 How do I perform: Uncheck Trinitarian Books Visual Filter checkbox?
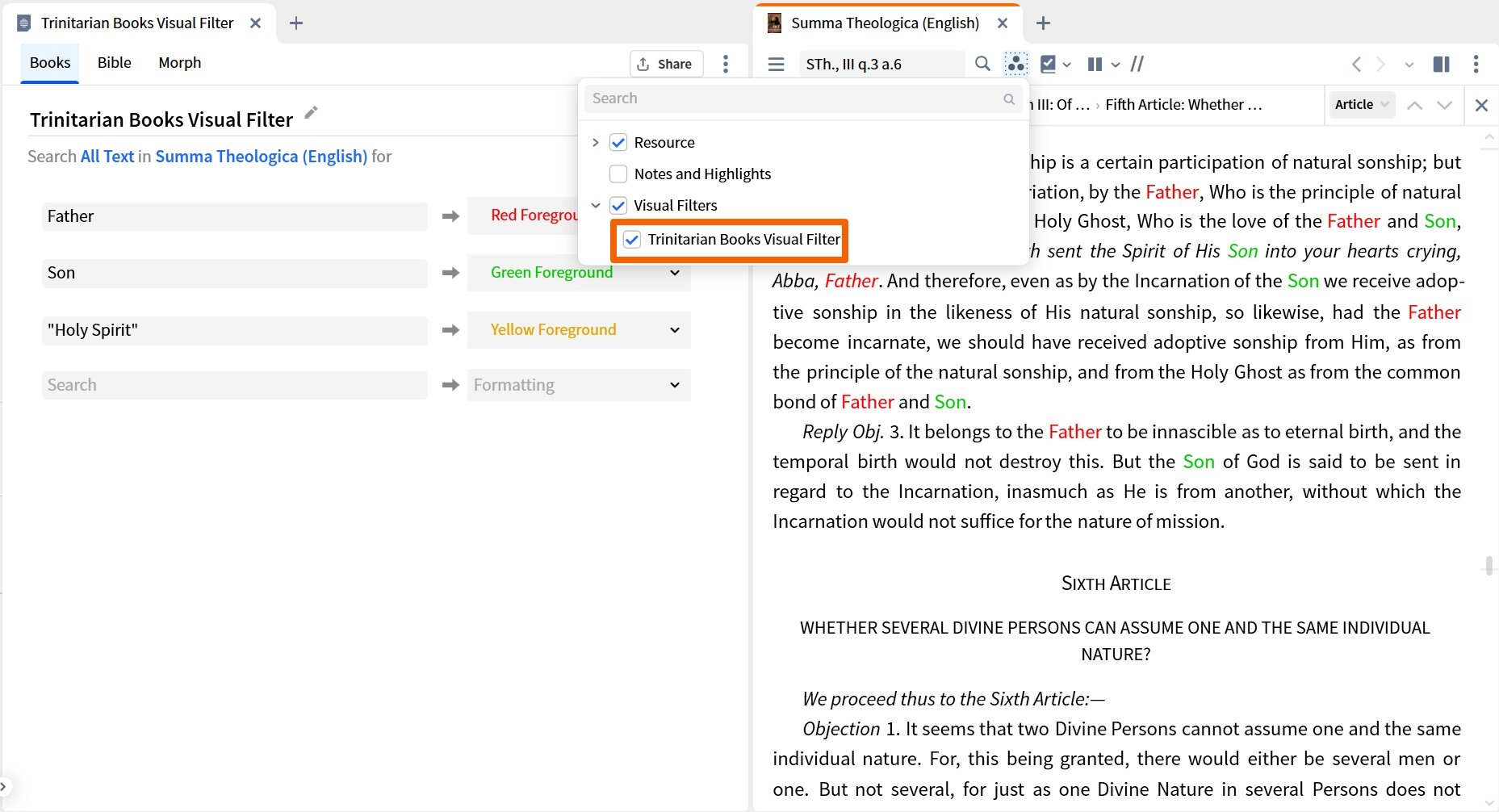tap(632, 239)
